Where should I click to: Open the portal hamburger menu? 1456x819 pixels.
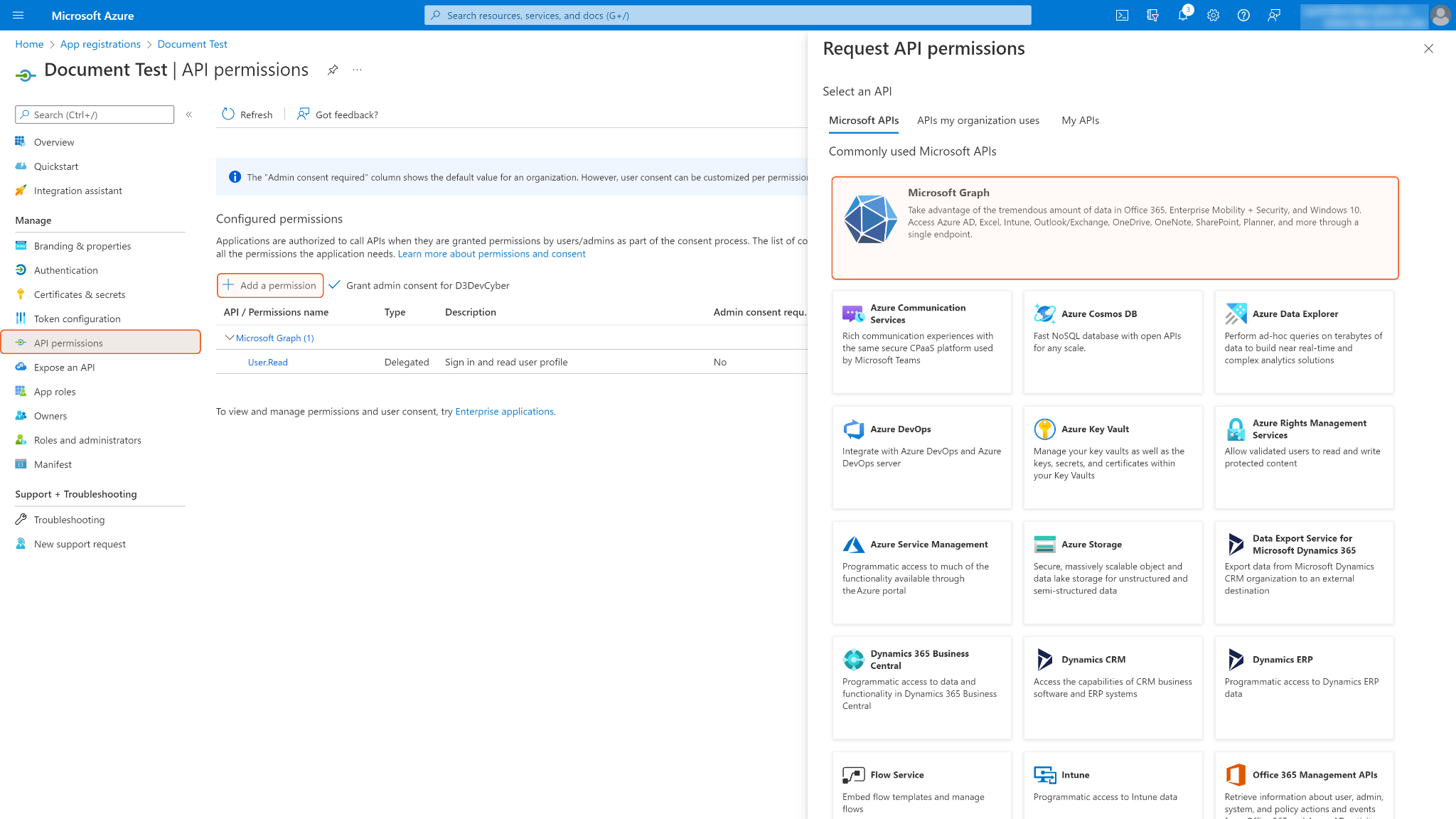click(x=18, y=15)
